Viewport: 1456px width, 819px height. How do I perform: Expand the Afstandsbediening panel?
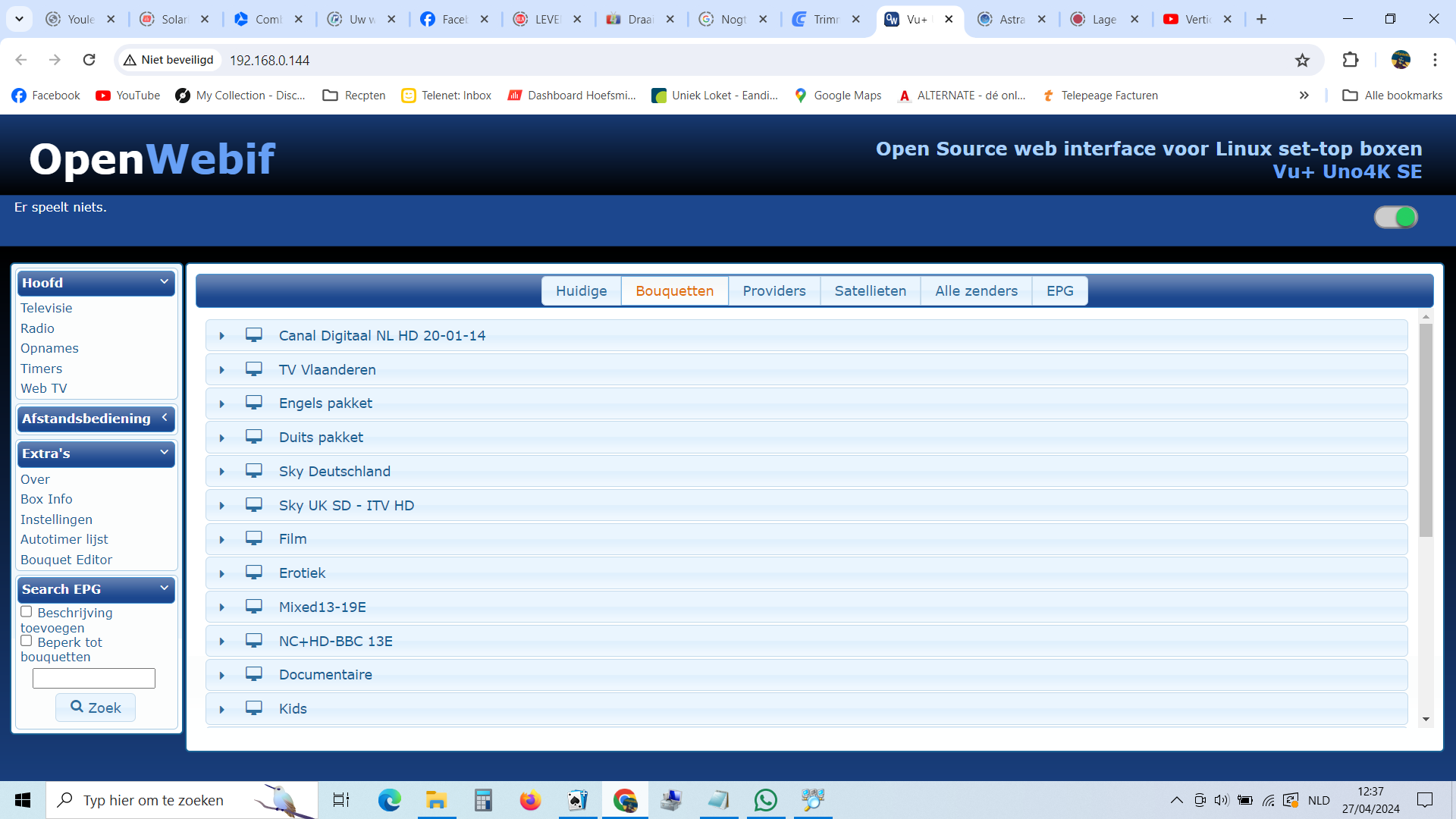click(96, 419)
